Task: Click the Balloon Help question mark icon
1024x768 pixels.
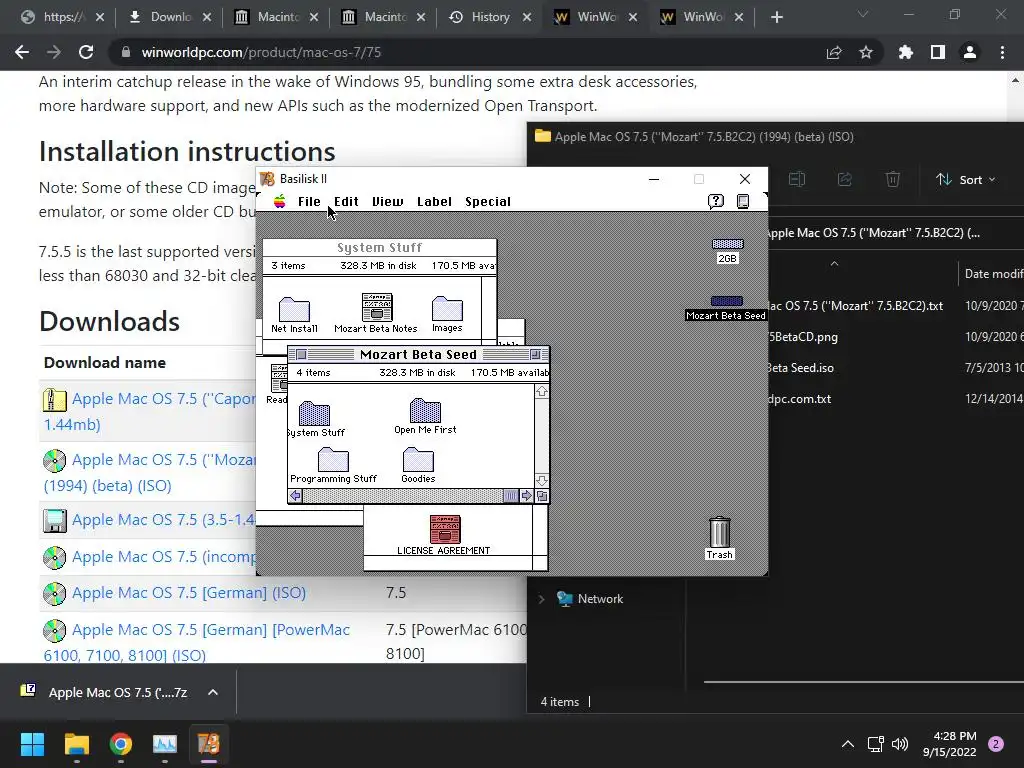Action: pyautogui.click(x=716, y=201)
